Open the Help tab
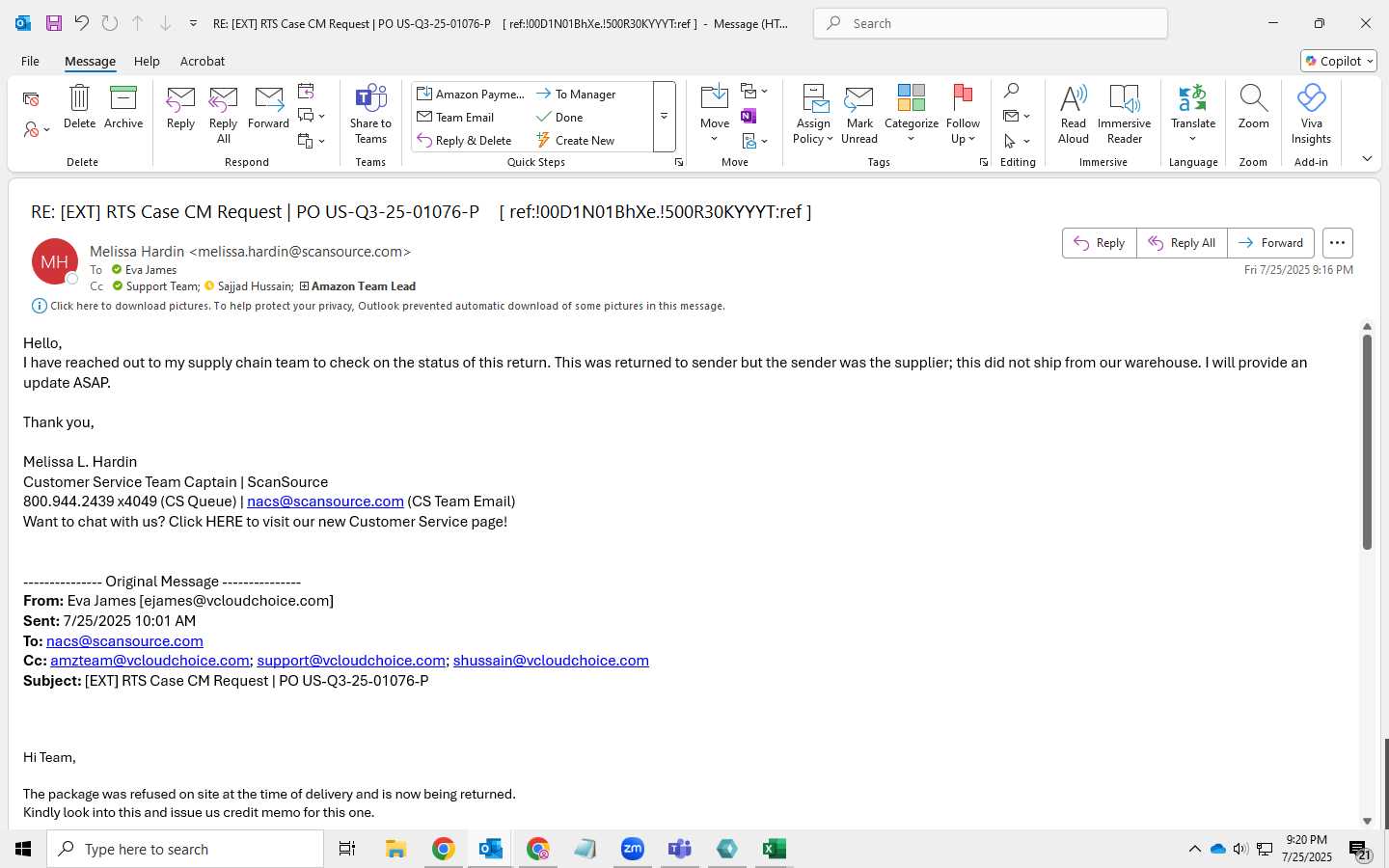 tap(147, 61)
